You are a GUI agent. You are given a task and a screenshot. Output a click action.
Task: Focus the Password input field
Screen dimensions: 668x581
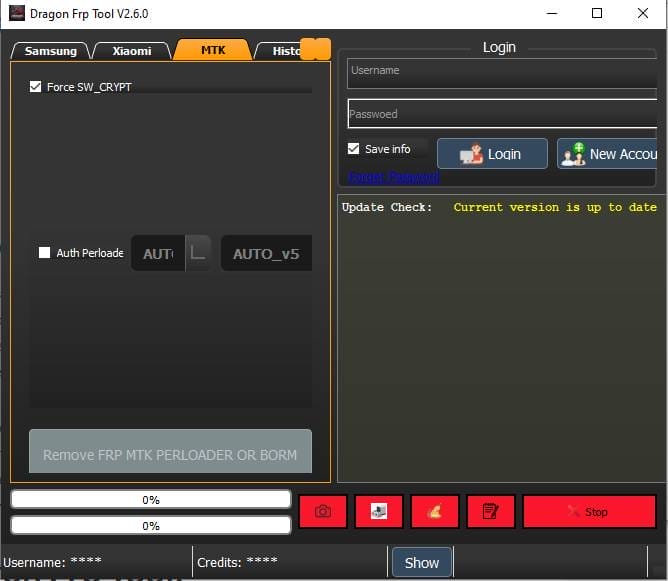tap(502, 114)
